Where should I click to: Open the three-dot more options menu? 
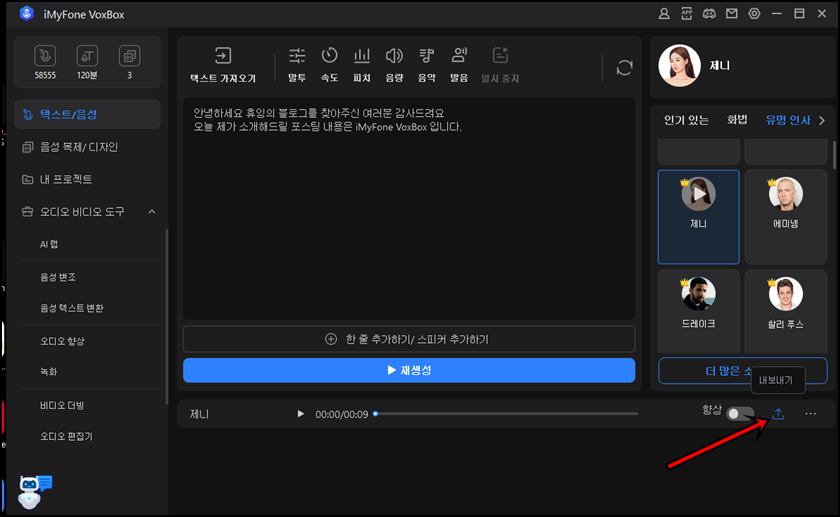click(x=811, y=414)
